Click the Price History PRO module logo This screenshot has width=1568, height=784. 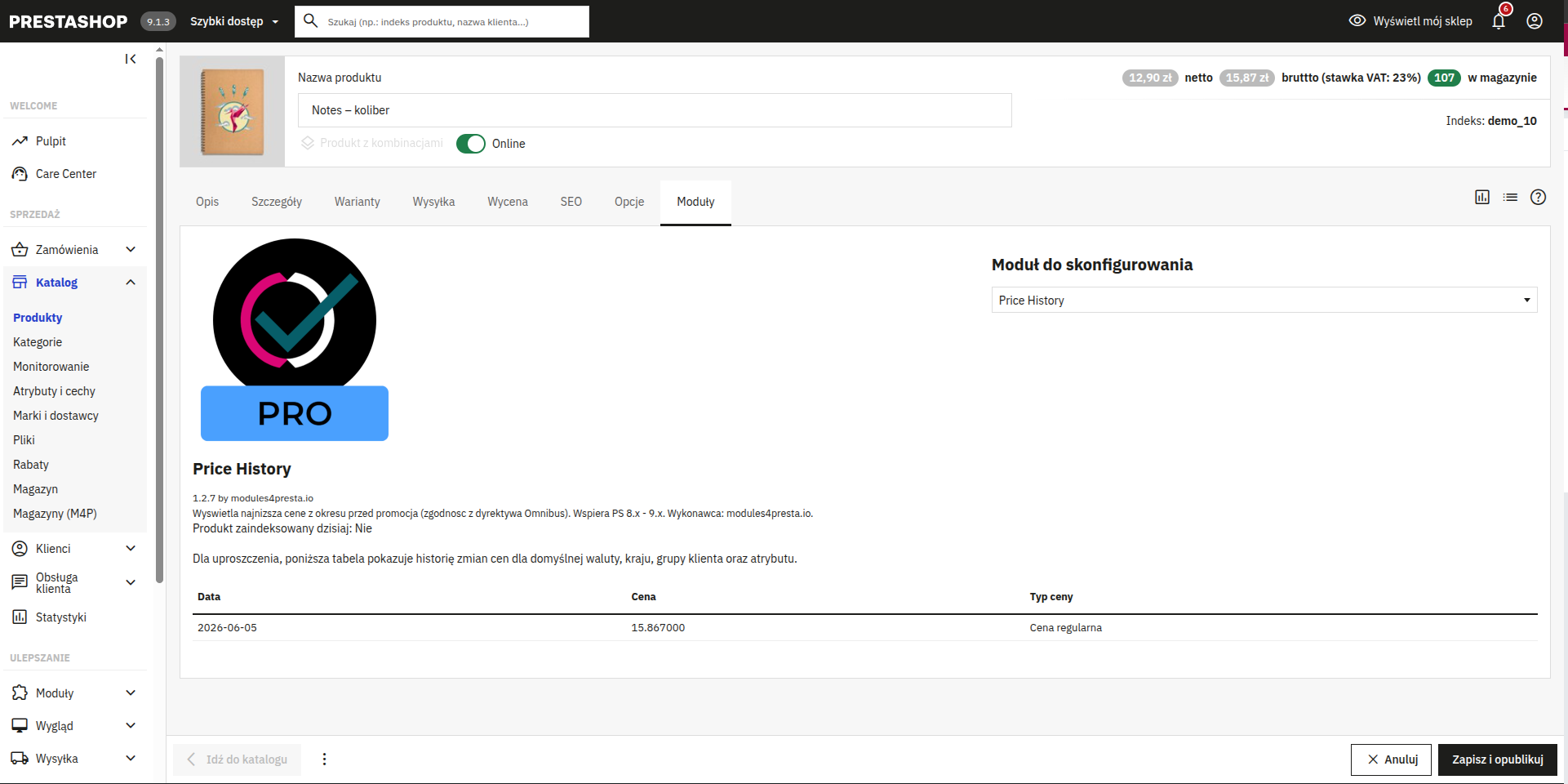coord(295,340)
